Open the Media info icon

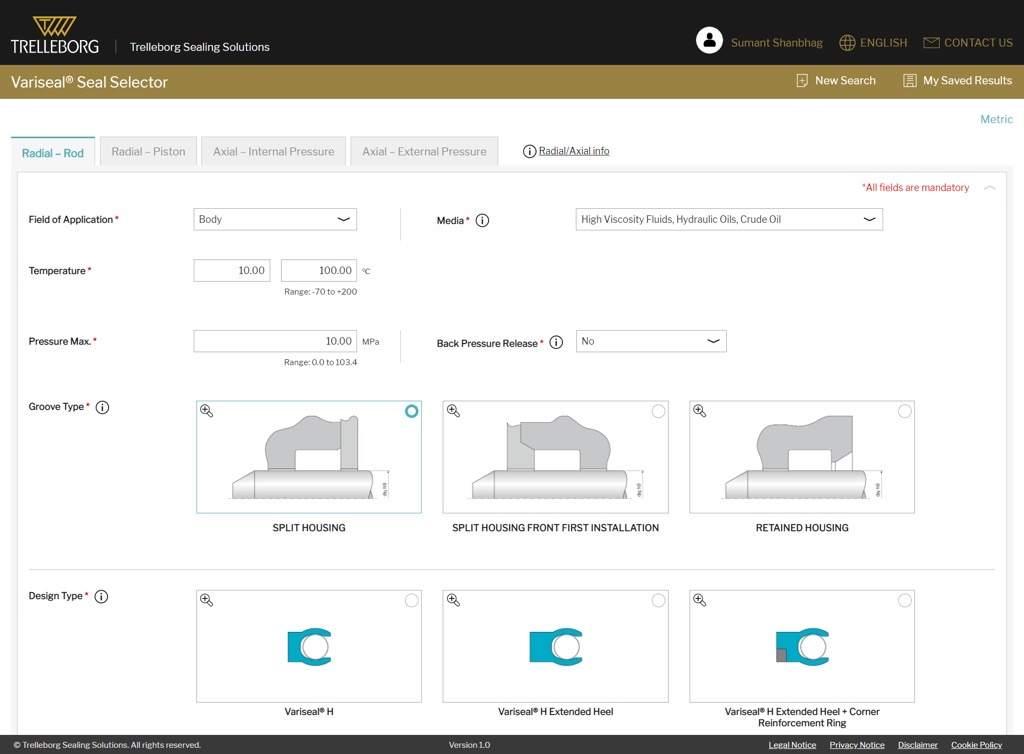482,221
